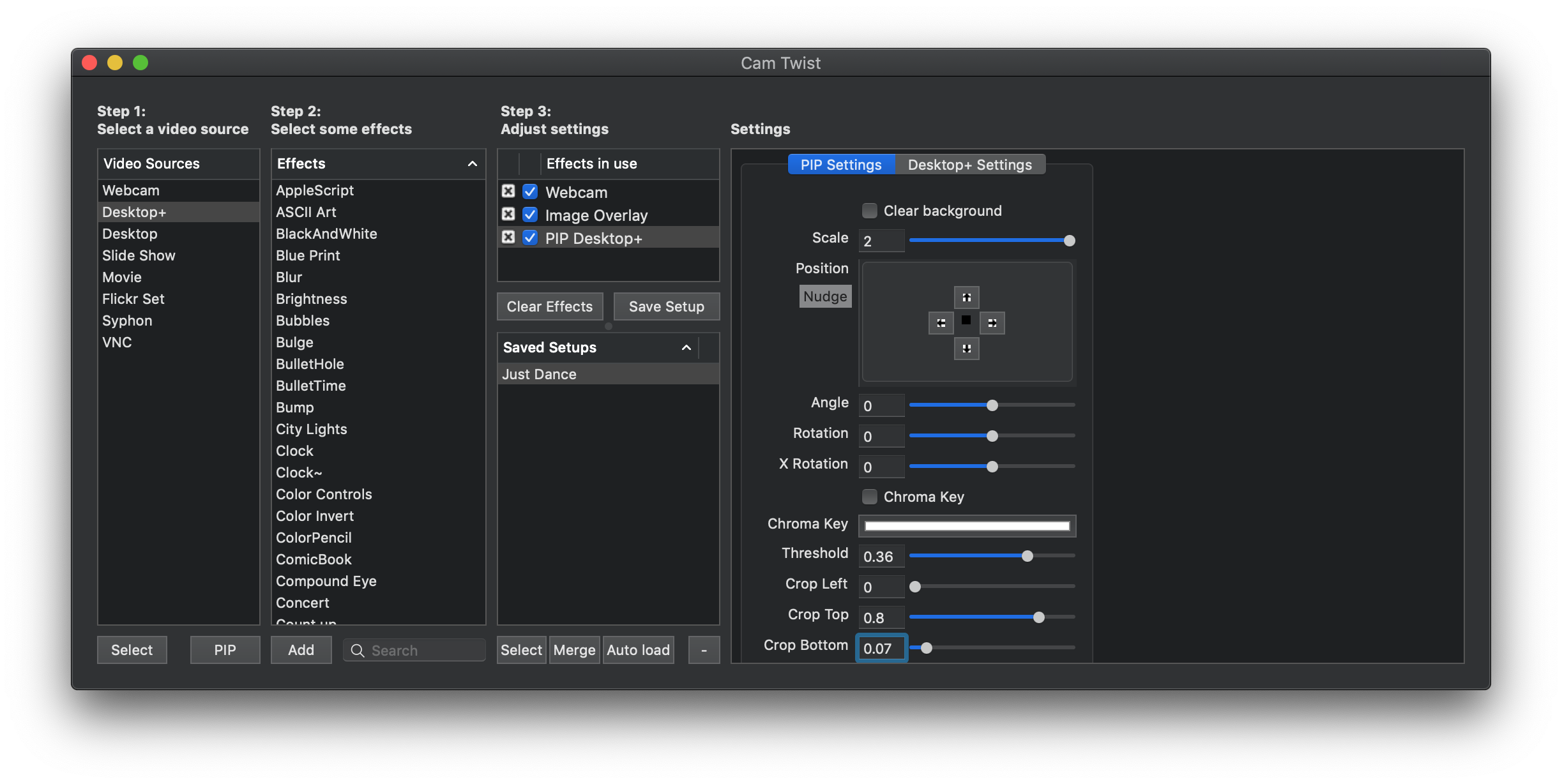The height and width of the screenshot is (784, 1562).
Task: Click Clear Effects button
Action: coord(549,306)
